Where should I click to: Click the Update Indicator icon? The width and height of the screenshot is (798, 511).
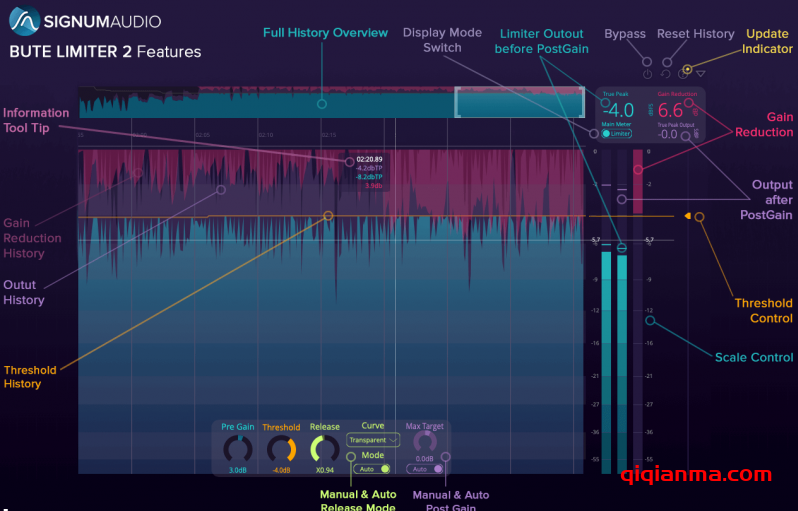[684, 72]
